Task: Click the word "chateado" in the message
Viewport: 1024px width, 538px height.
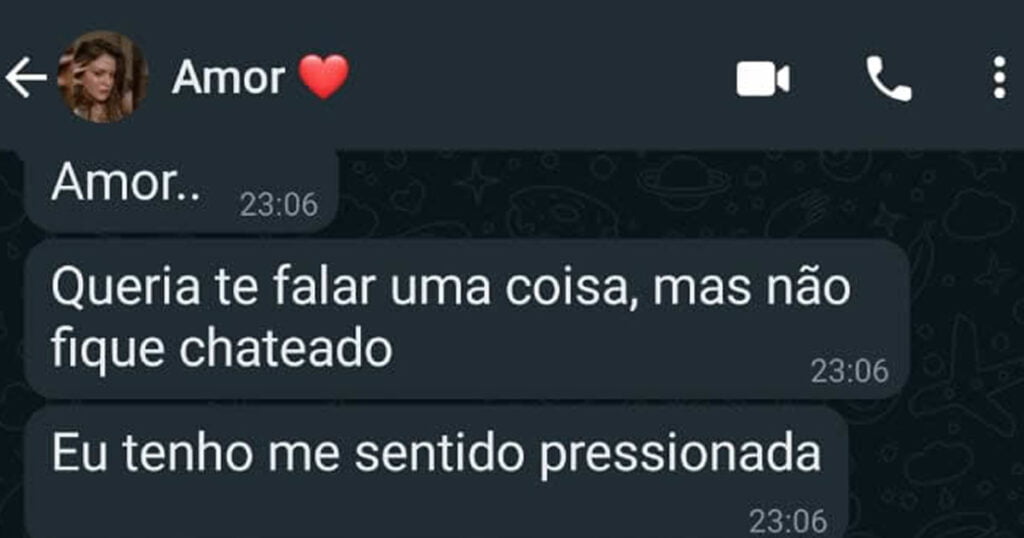Action: point(286,347)
